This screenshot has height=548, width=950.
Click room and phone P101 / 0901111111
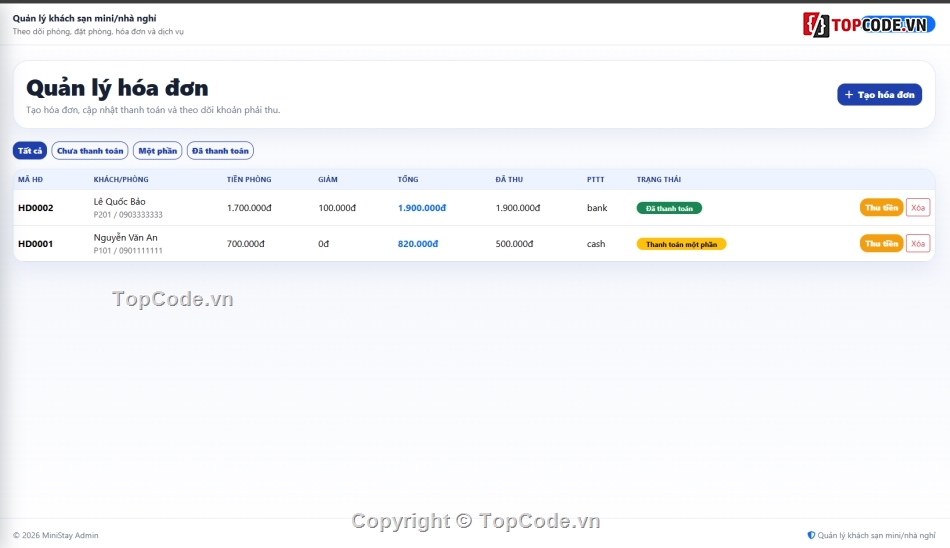128,250
